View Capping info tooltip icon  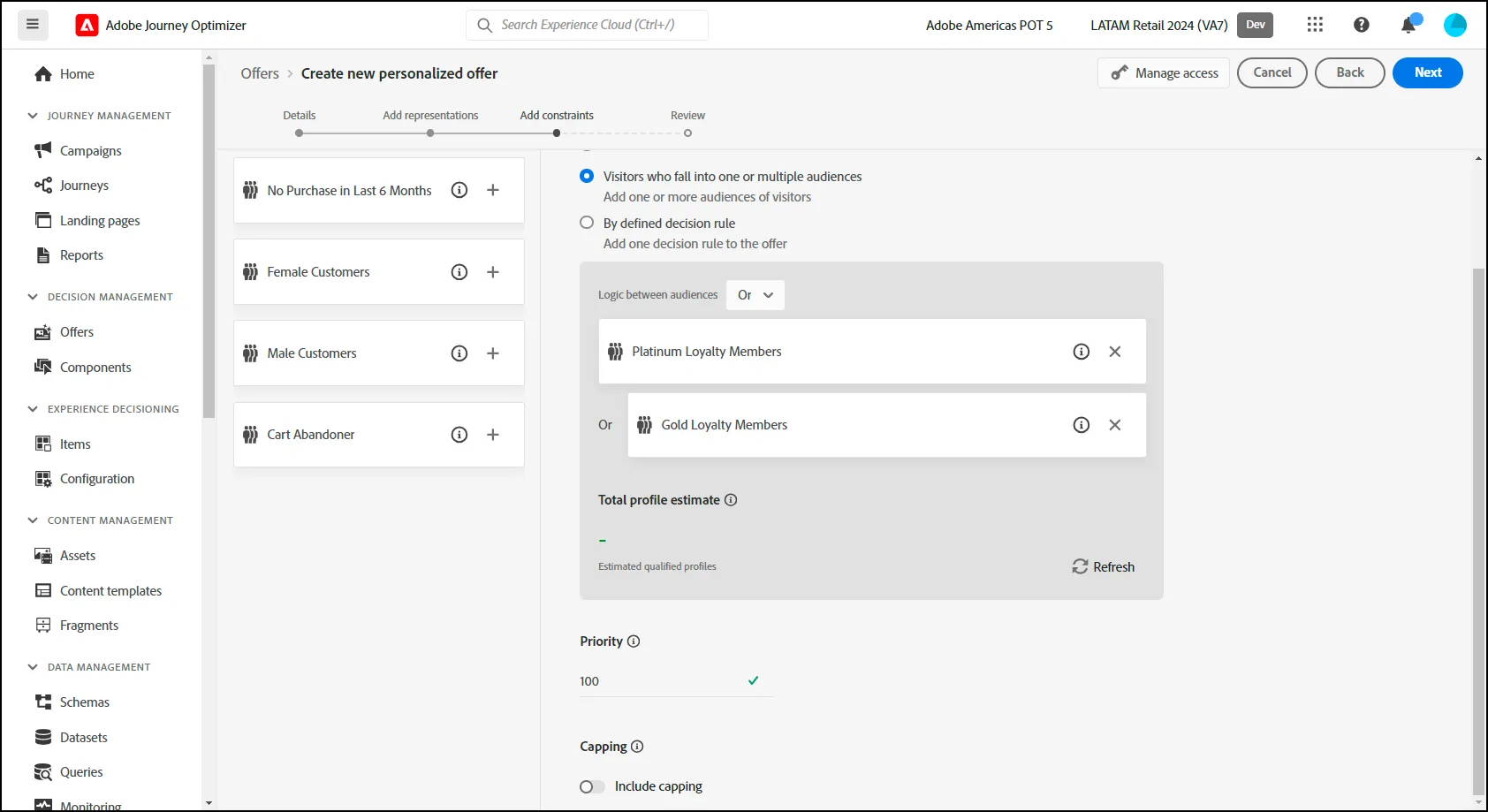click(637, 747)
